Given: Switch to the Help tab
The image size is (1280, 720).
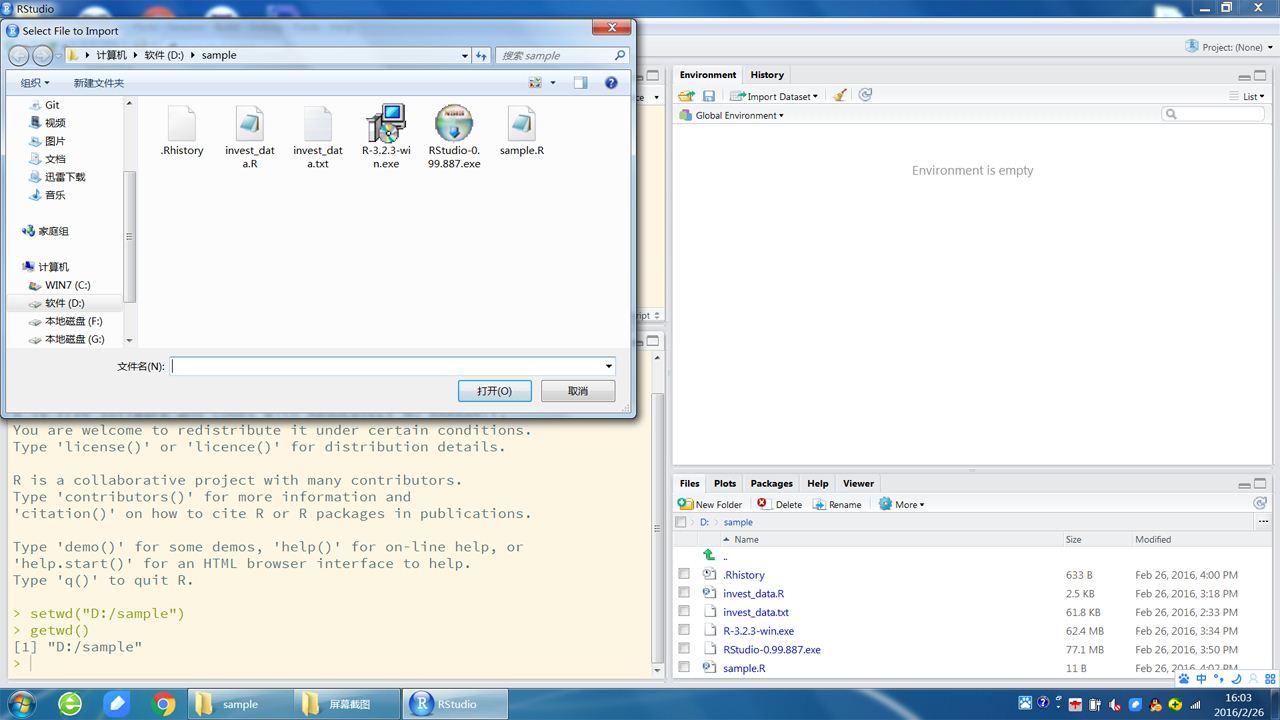Looking at the screenshot, I should [818, 483].
